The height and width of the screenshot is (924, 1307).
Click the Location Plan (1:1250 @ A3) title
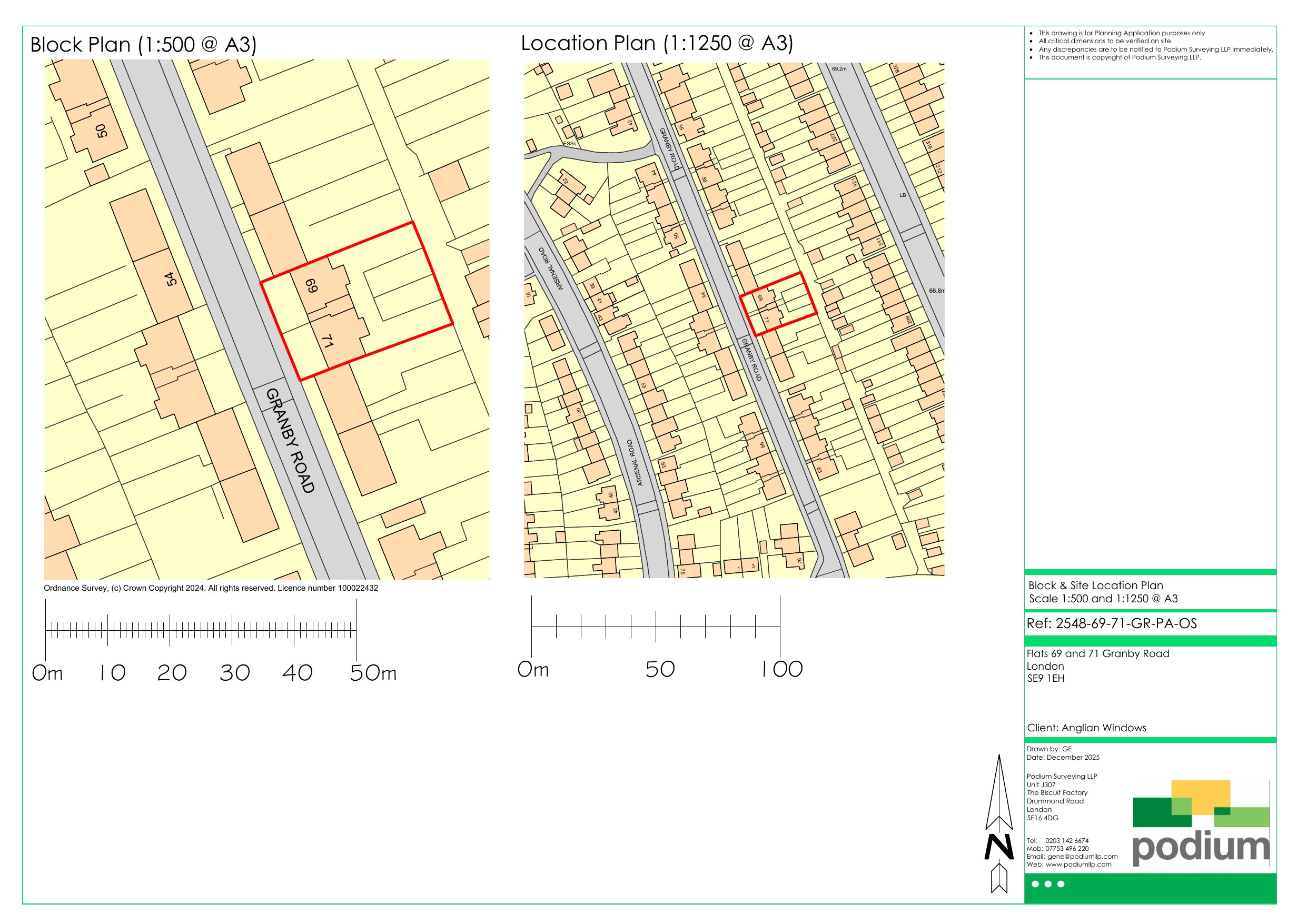coord(657,43)
